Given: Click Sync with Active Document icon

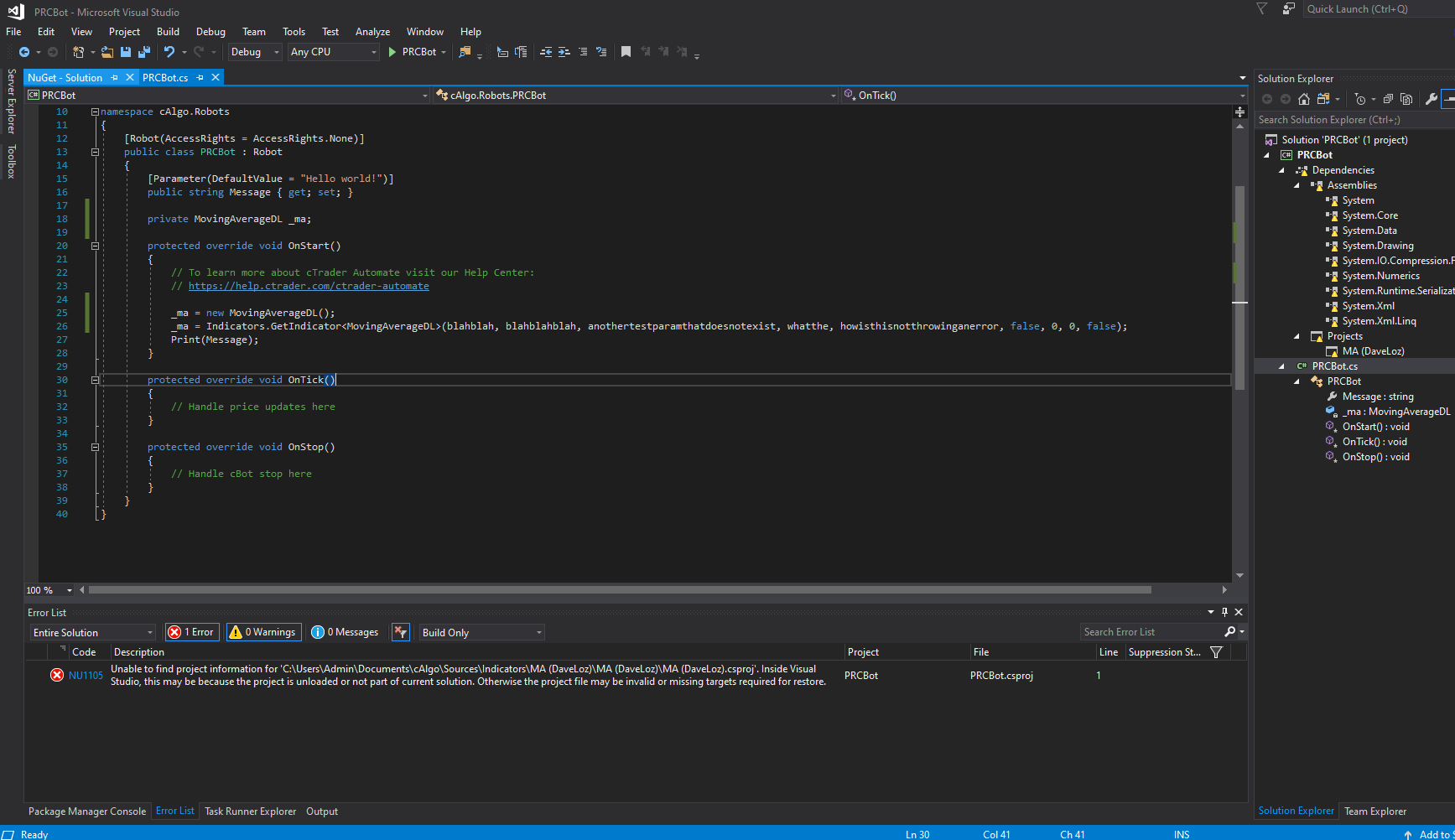Looking at the screenshot, I should pyautogui.click(x=1325, y=99).
